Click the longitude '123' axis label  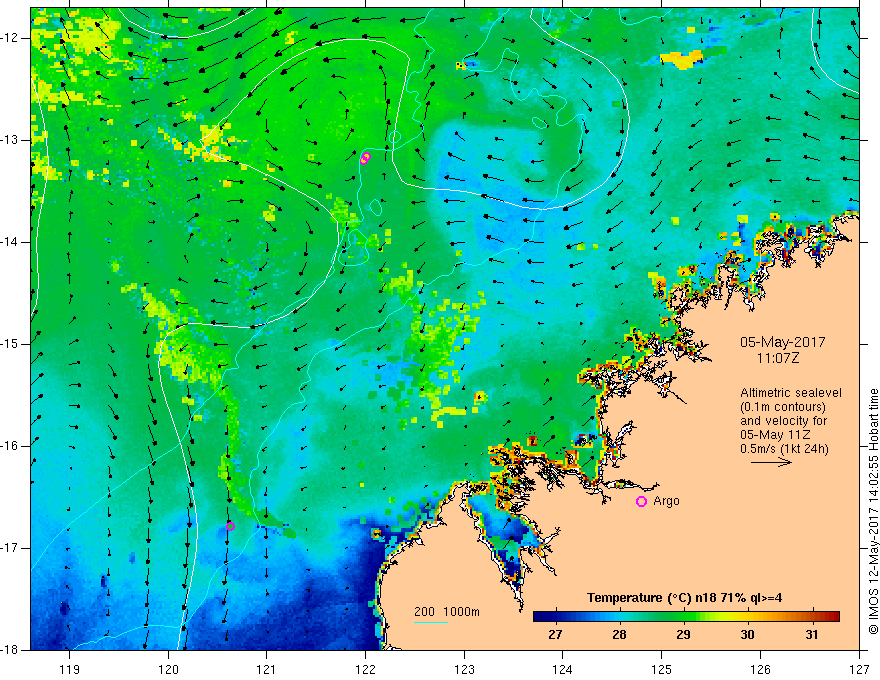464,669
